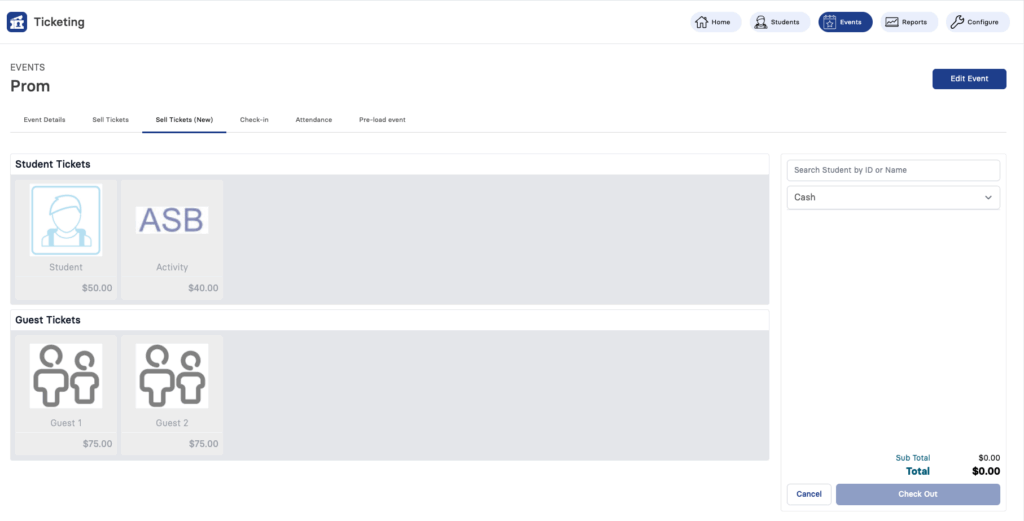Click the Sub Total label
The height and width of the screenshot is (521, 1024).
tap(912, 458)
